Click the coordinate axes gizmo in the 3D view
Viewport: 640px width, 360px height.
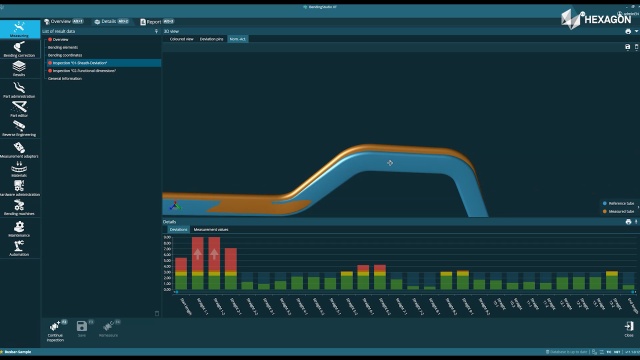point(175,206)
